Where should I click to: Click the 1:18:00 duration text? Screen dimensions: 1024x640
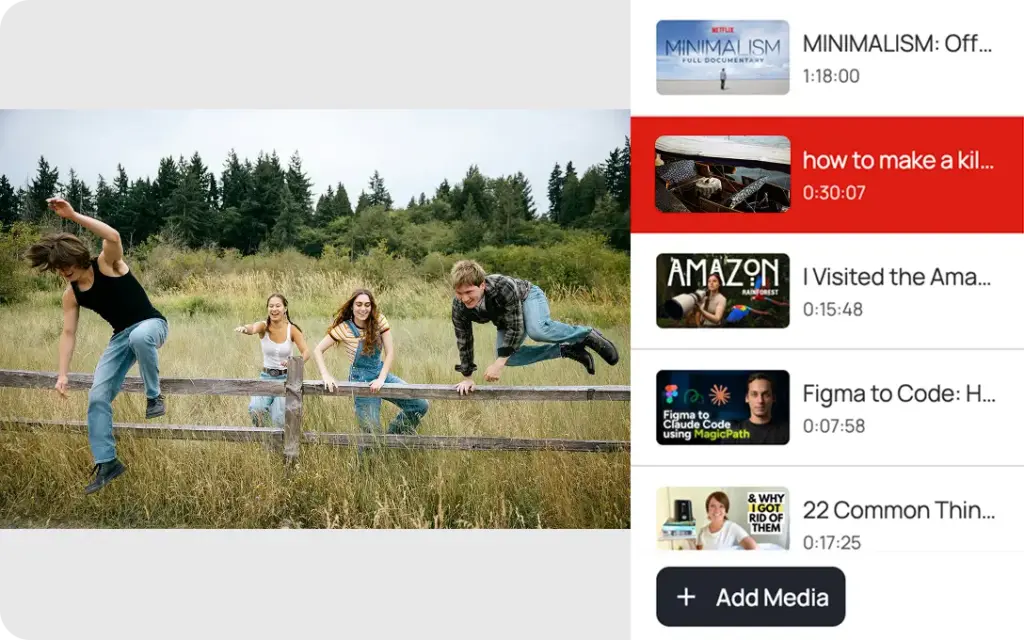pyautogui.click(x=831, y=76)
